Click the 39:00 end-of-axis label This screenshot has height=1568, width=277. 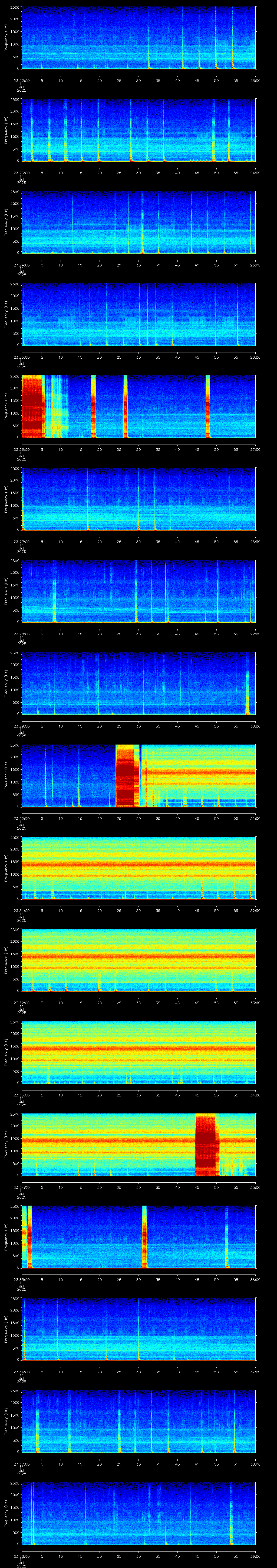point(255,1556)
